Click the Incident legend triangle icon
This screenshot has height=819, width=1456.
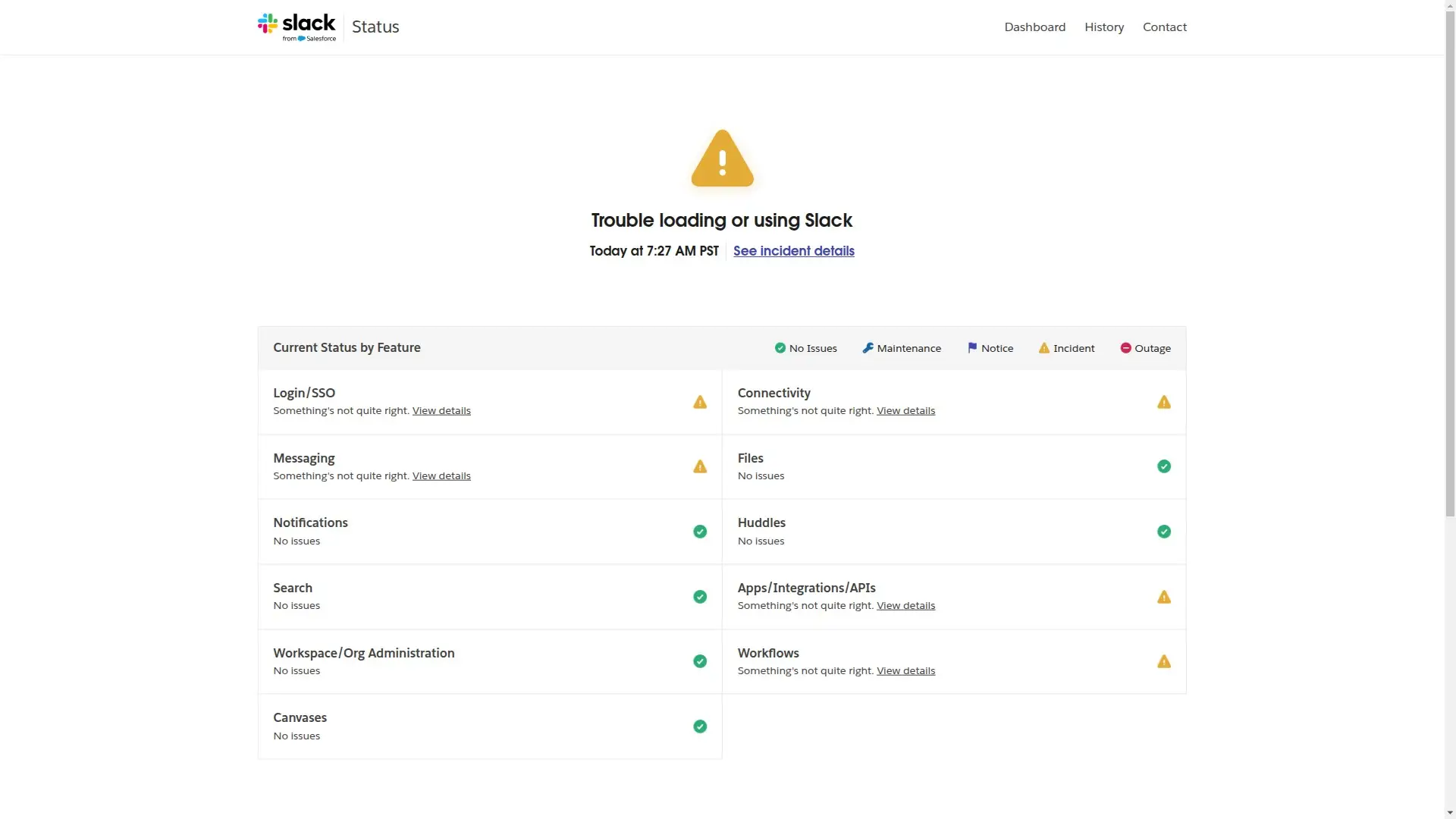pos(1044,348)
